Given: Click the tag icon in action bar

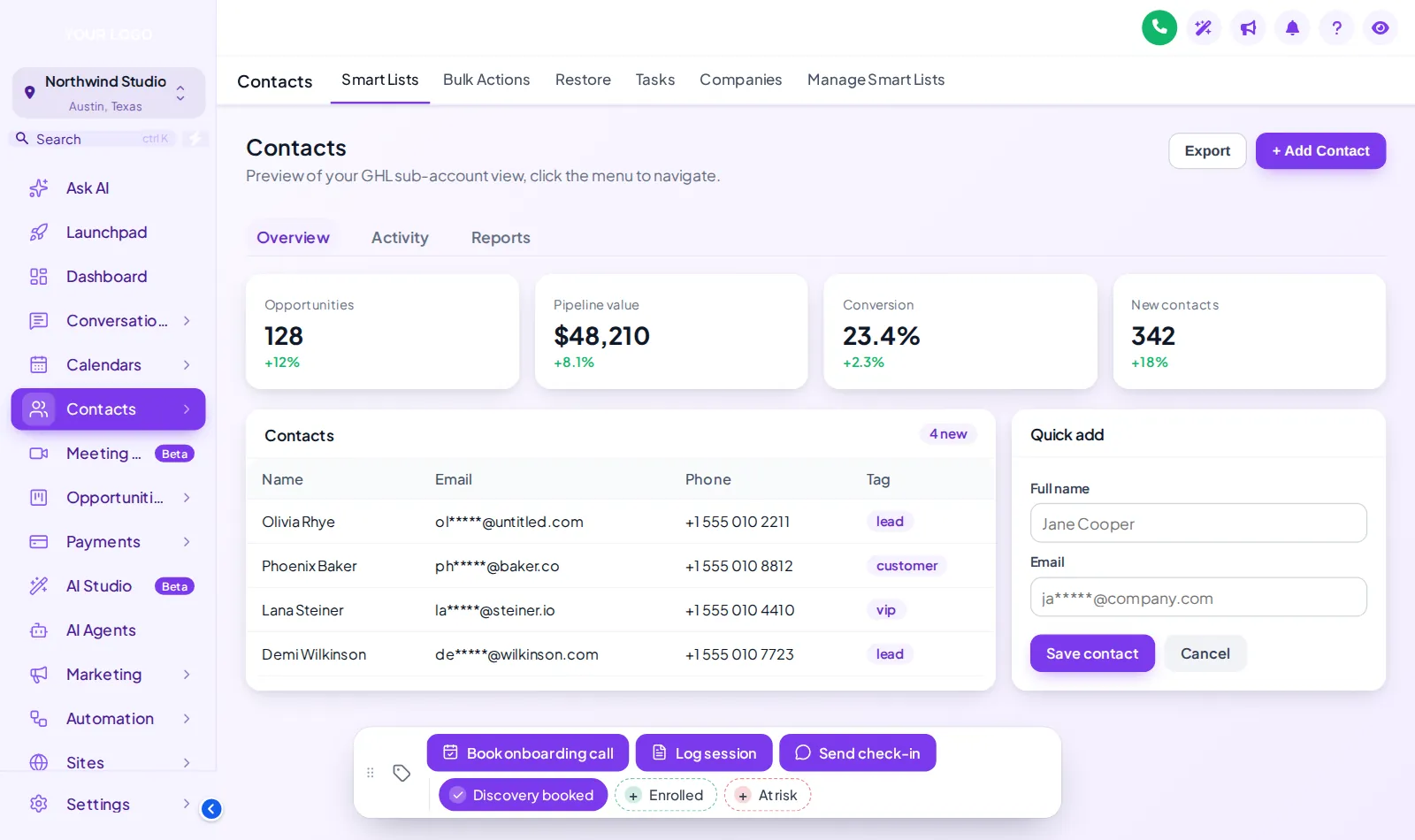Looking at the screenshot, I should [402, 773].
